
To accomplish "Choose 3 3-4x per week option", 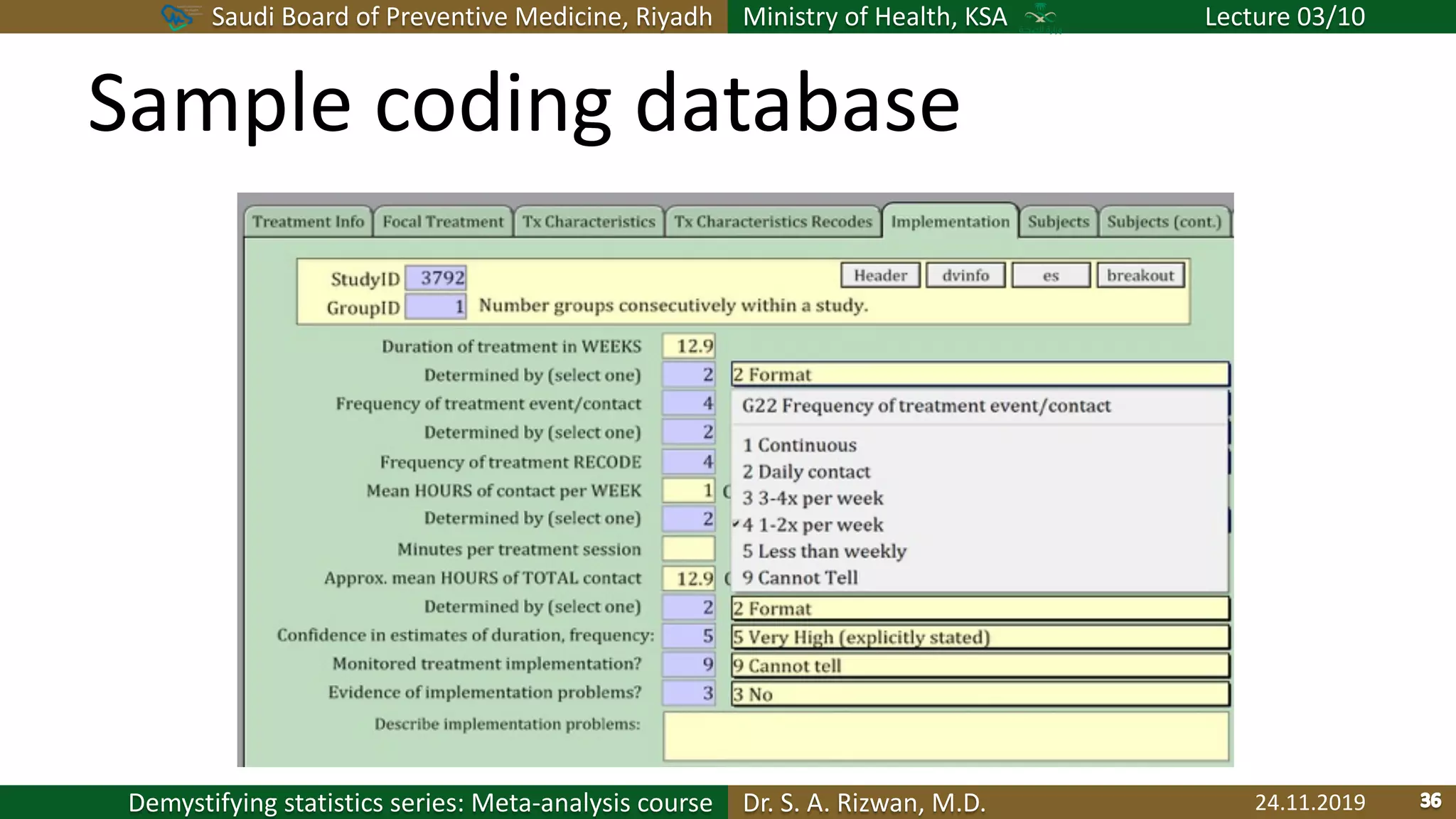I will click(x=980, y=498).
